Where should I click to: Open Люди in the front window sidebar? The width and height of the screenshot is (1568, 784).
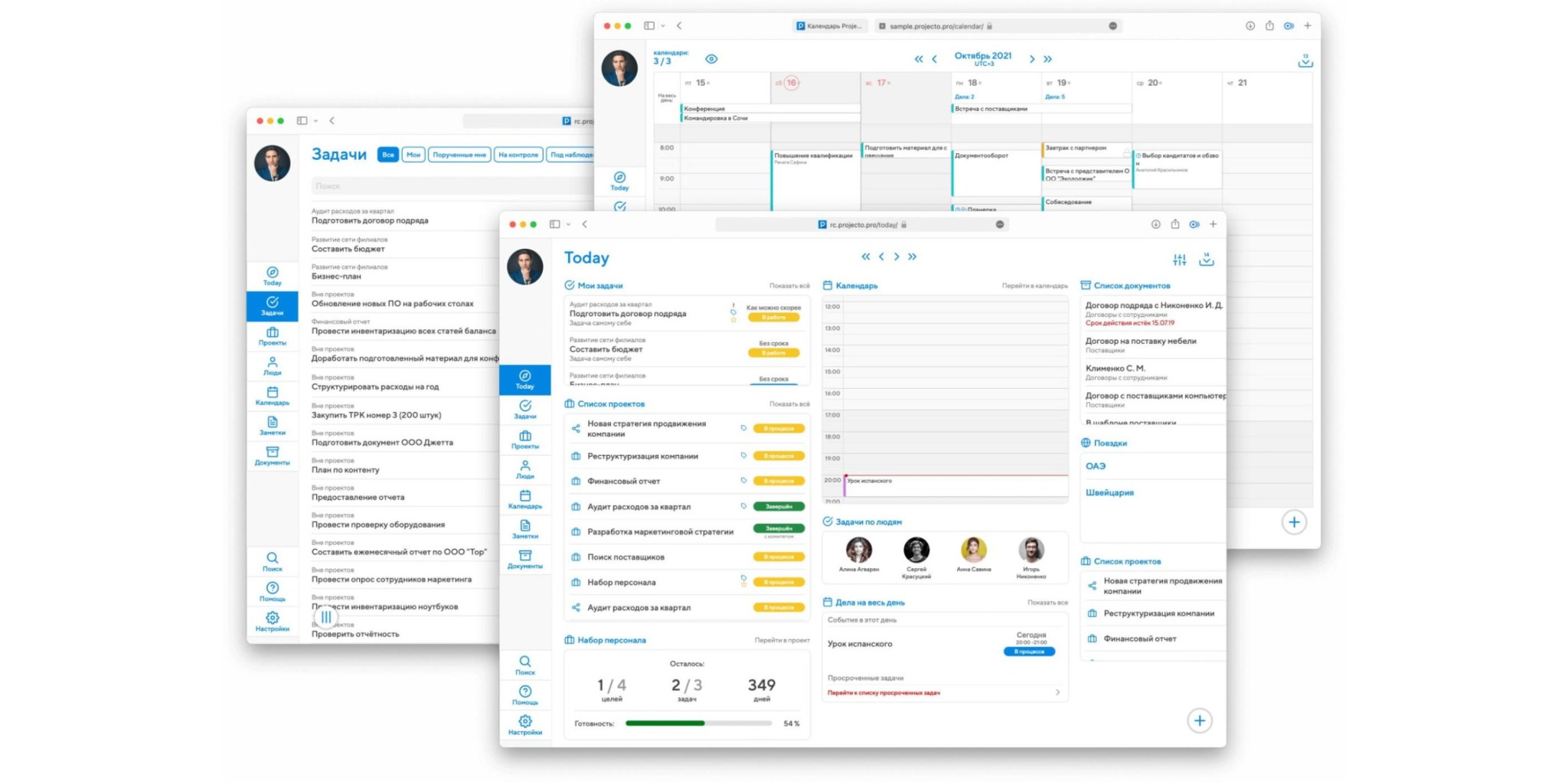point(524,469)
